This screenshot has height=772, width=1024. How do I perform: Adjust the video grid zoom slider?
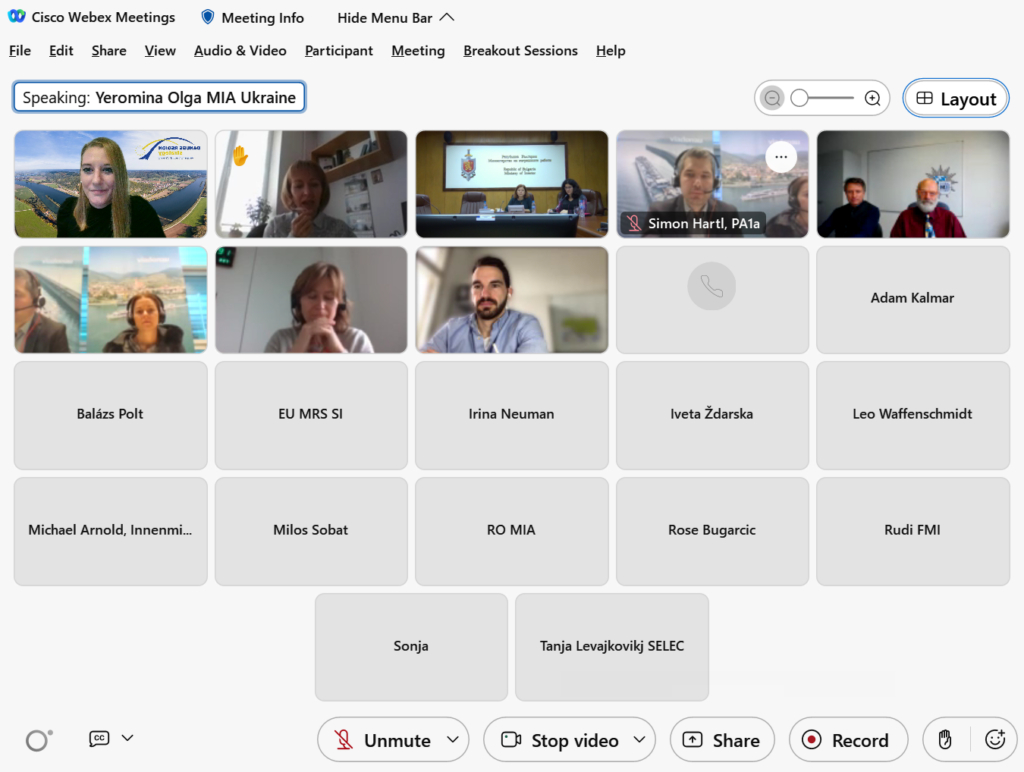800,98
